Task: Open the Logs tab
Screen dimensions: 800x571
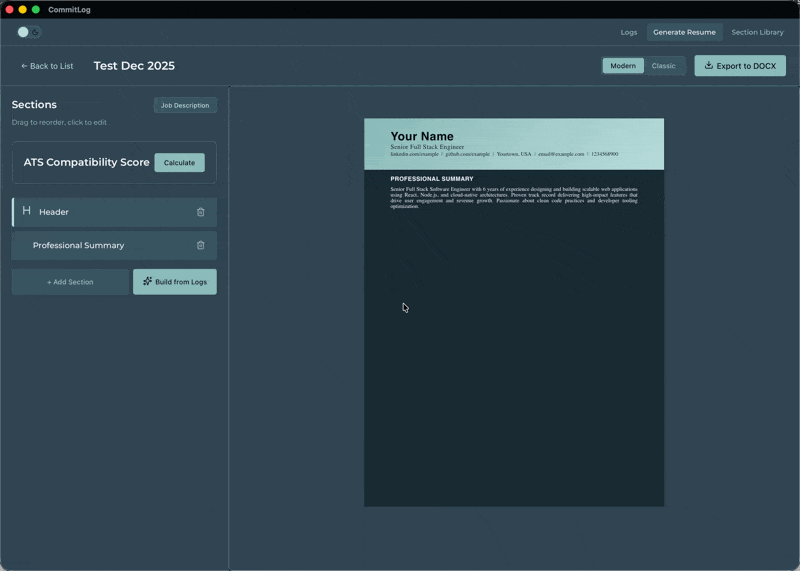Action: click(628, 32)
